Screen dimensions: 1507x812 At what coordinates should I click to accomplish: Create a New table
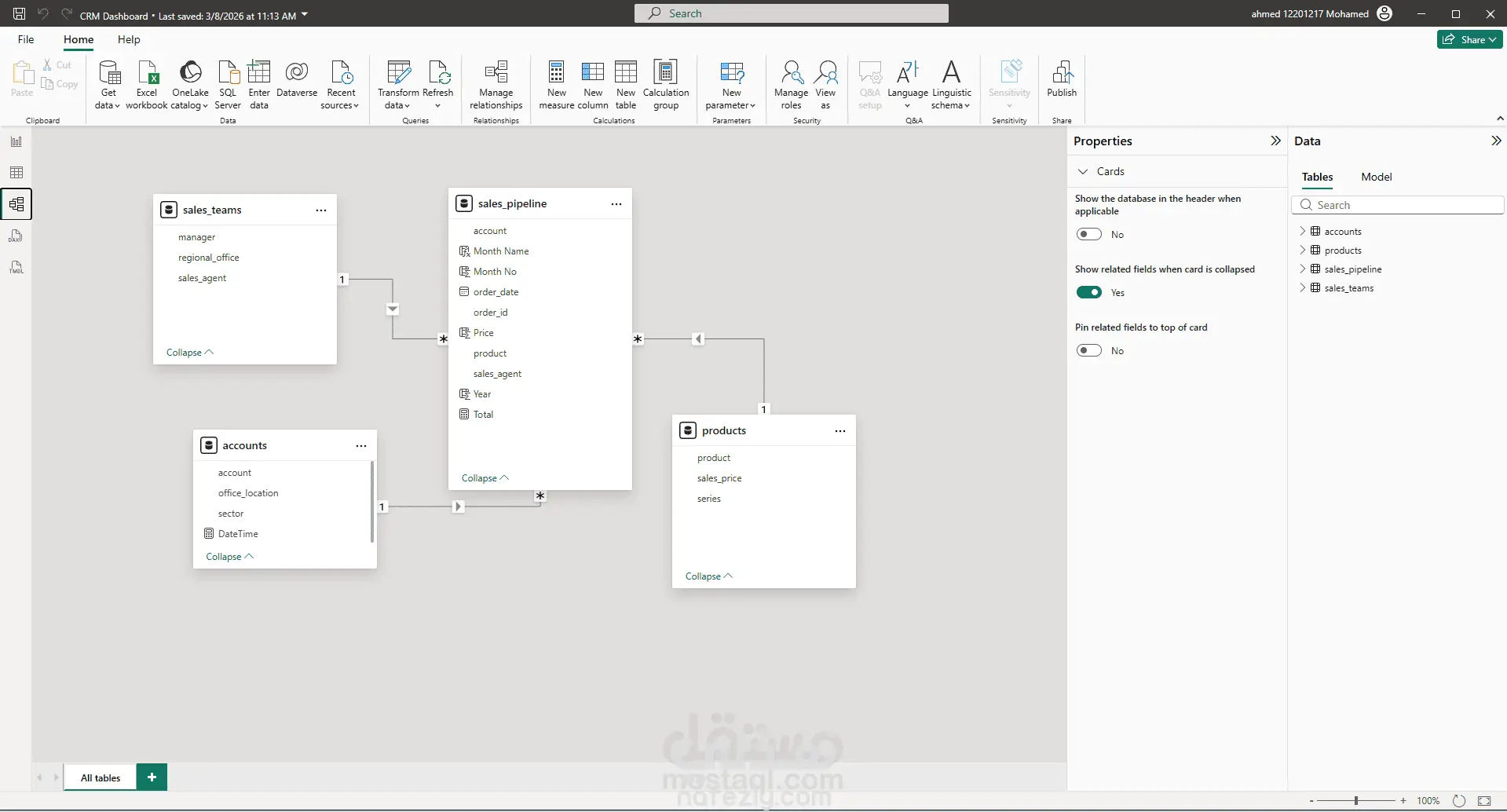626,85
